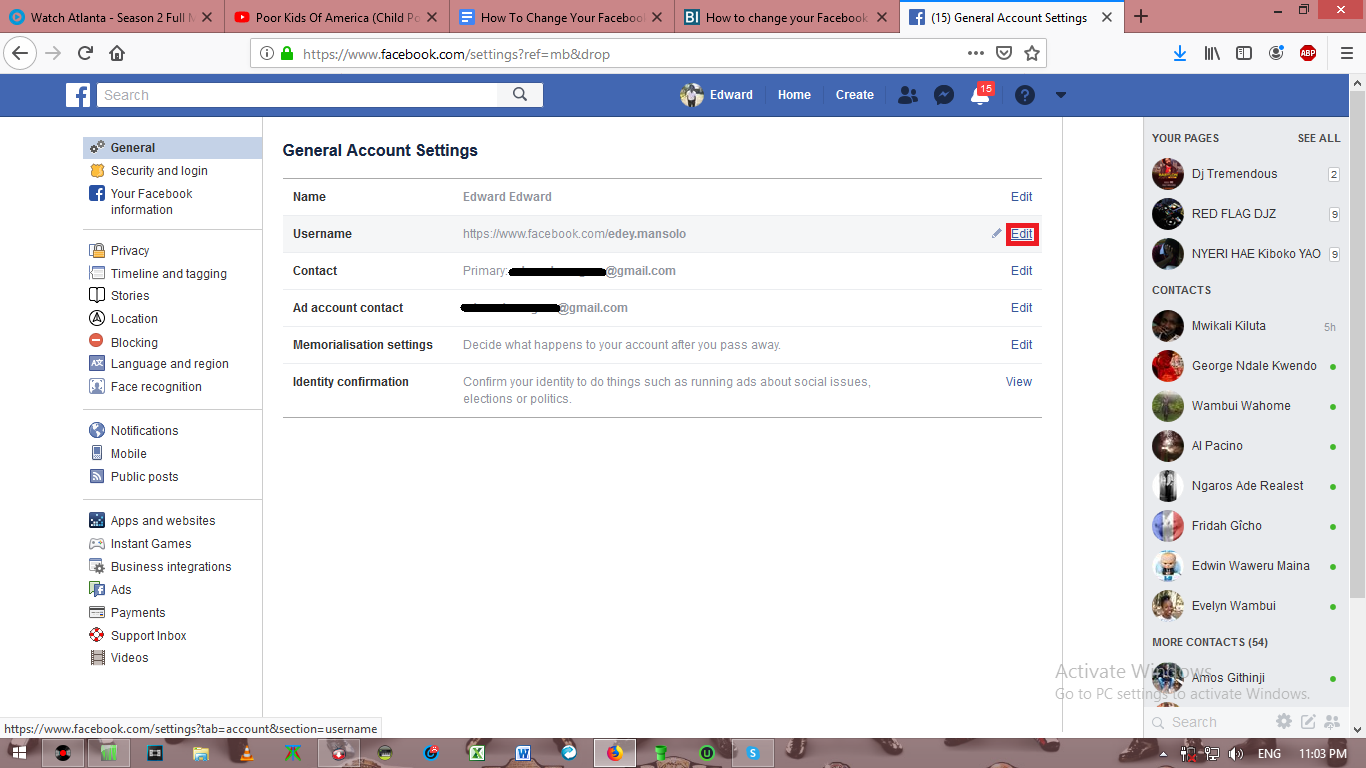
Task: Switch to Business Insider How to change tab
Action: [x=787, y=17]
